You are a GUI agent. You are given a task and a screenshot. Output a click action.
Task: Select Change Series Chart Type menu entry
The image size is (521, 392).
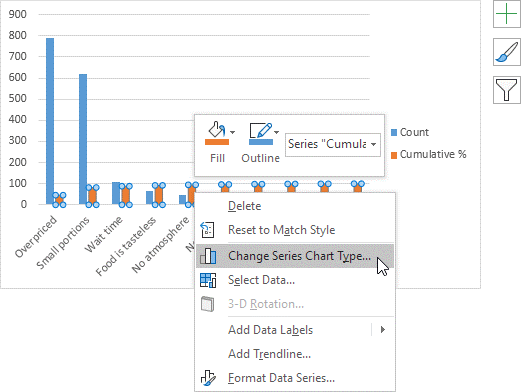pyautogui.click(x=295, y=256)
